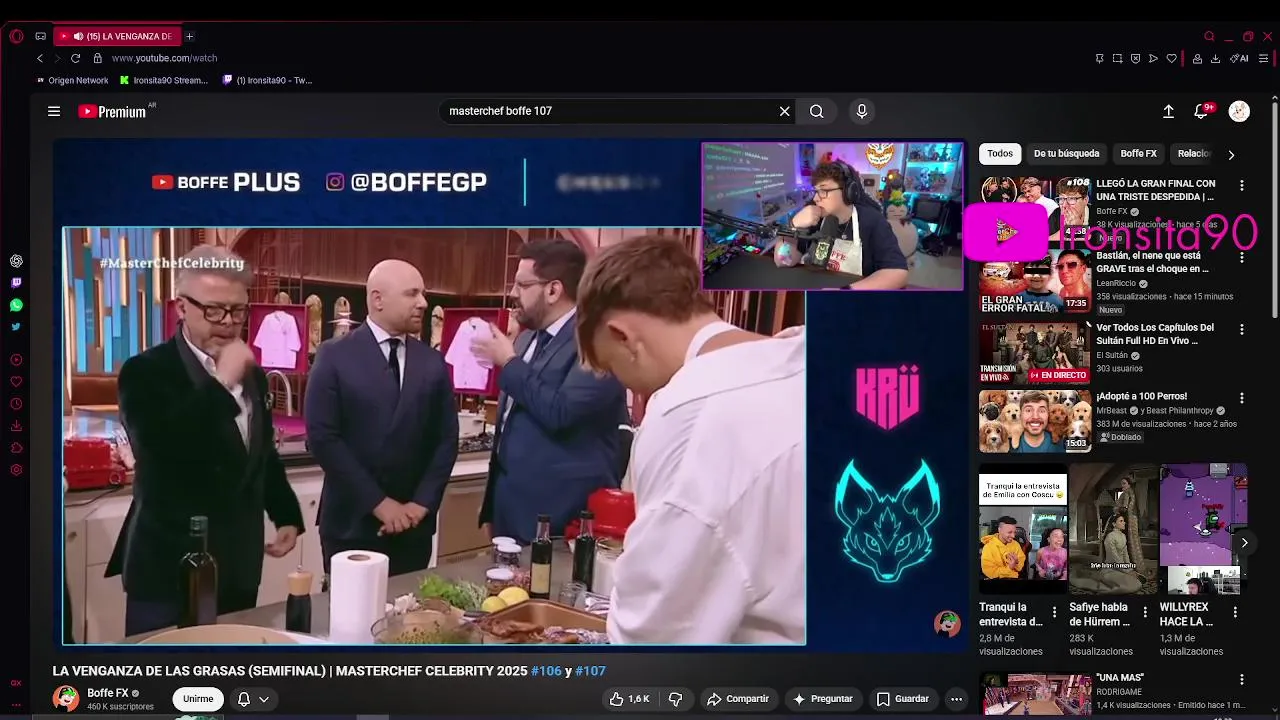This screenshot has height=720, width=1280.
Task: Open options for '¡Adopté a 100 Perros!' video
Action: click(1242, 398)
